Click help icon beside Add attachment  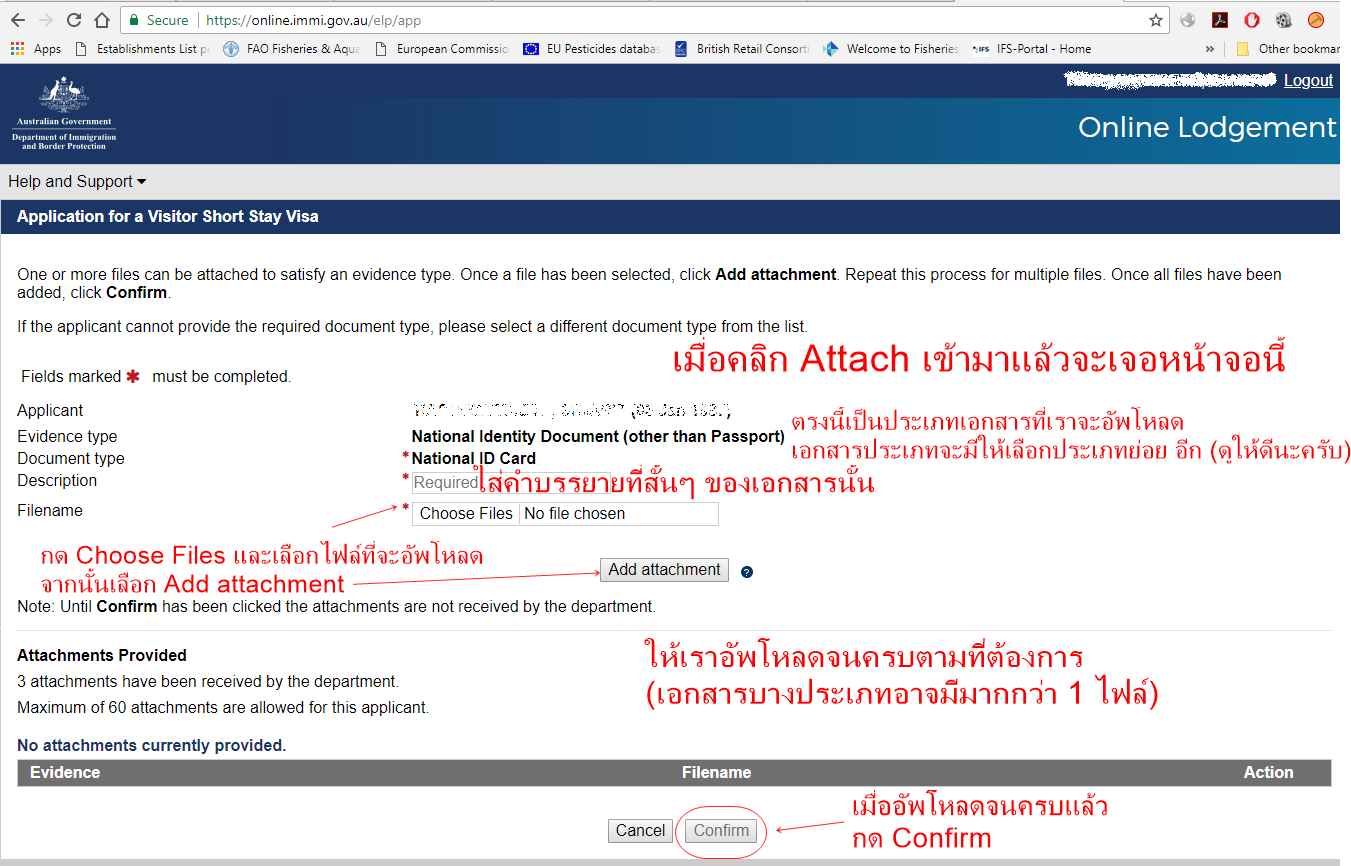click(x=747, y=572)
